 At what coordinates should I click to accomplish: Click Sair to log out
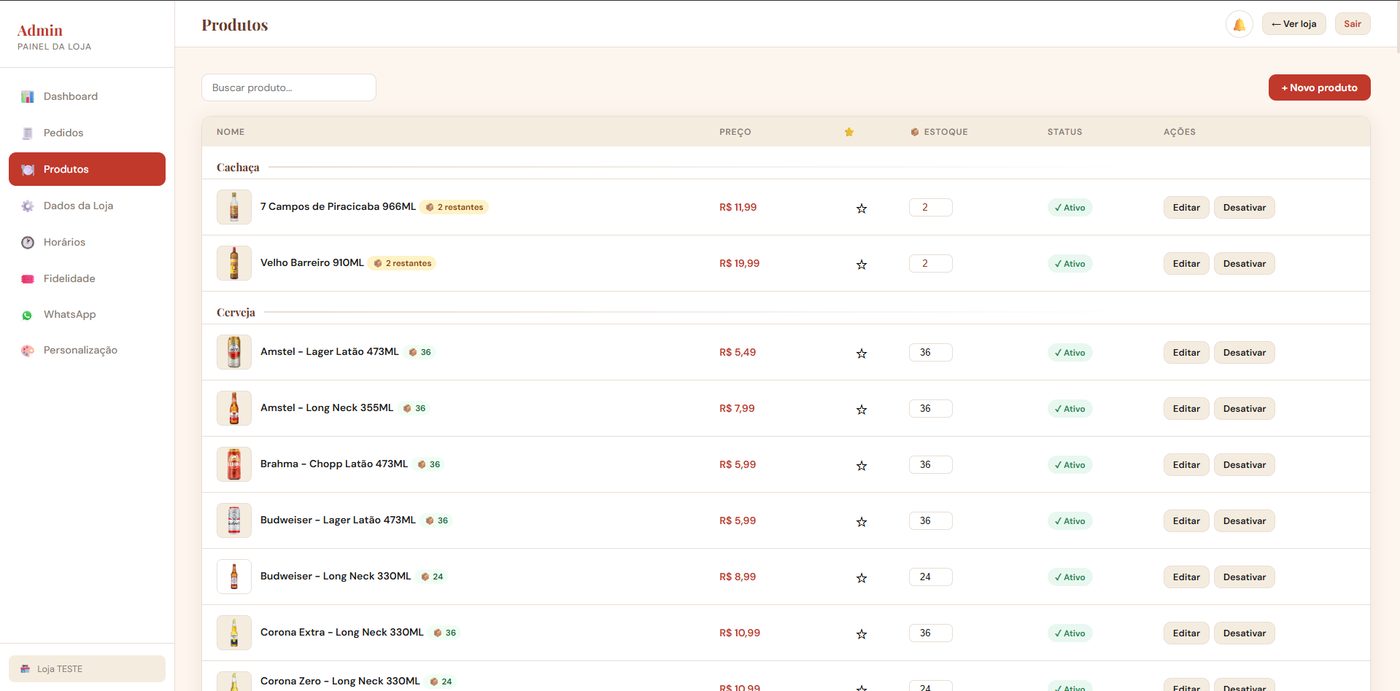[x=1352, y=24]
